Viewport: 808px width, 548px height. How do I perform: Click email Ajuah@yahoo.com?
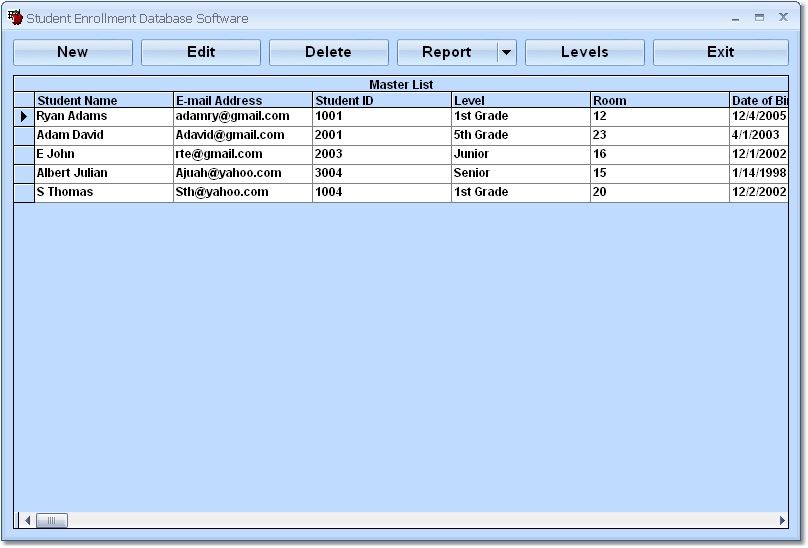[x=243, y=174]
